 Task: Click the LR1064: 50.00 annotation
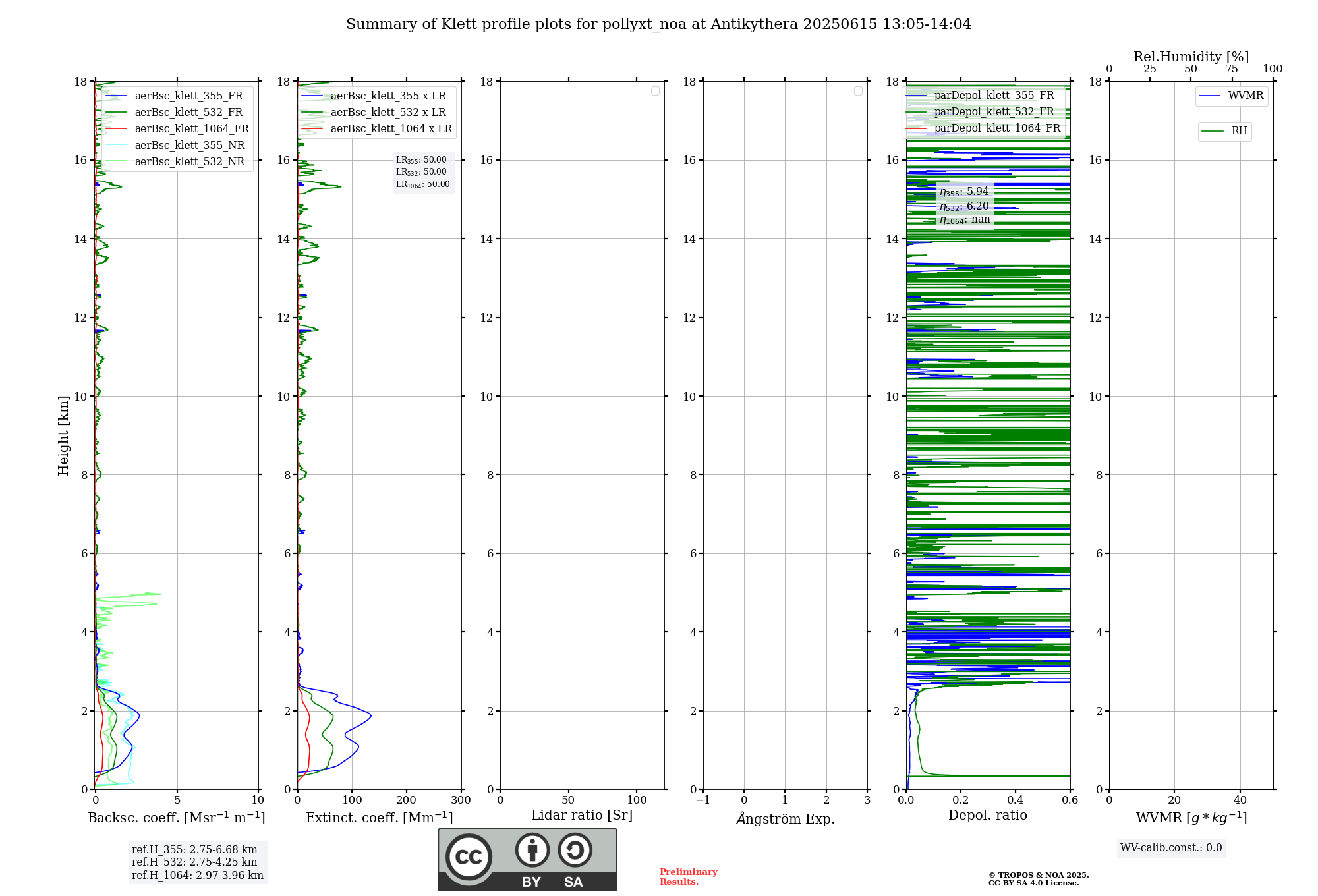[x=423, y=184]
